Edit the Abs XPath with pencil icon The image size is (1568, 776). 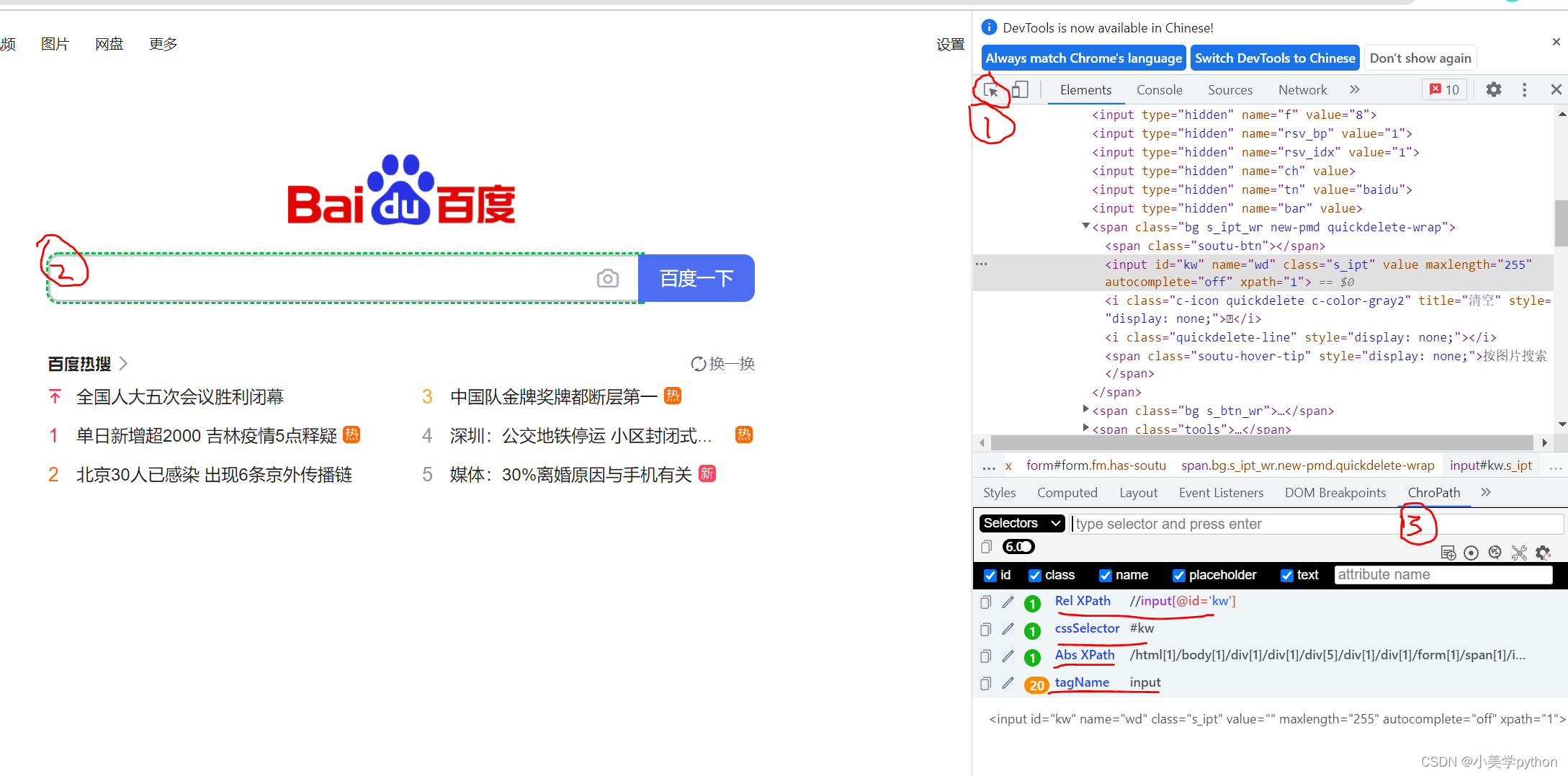point(1008,656)
